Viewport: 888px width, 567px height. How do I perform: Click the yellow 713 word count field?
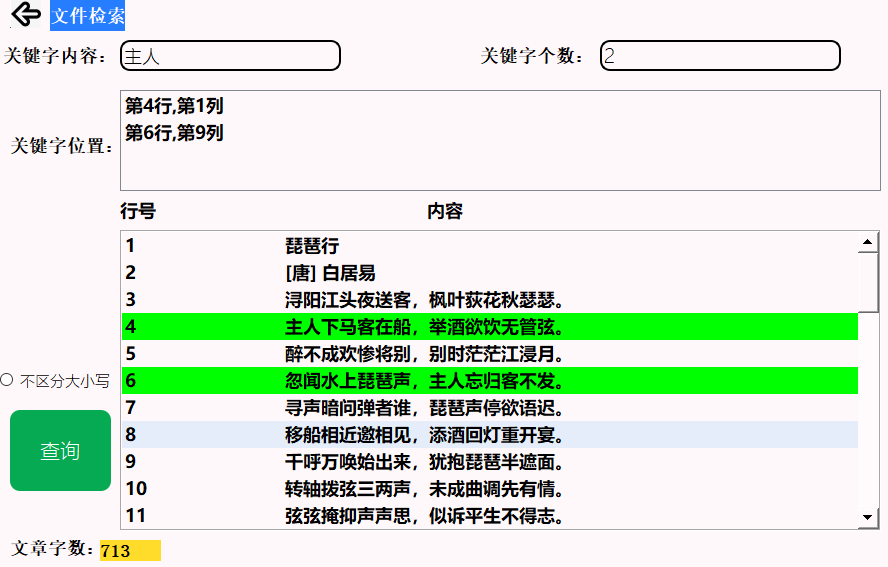pyautogui.click(x=130, y=551)
